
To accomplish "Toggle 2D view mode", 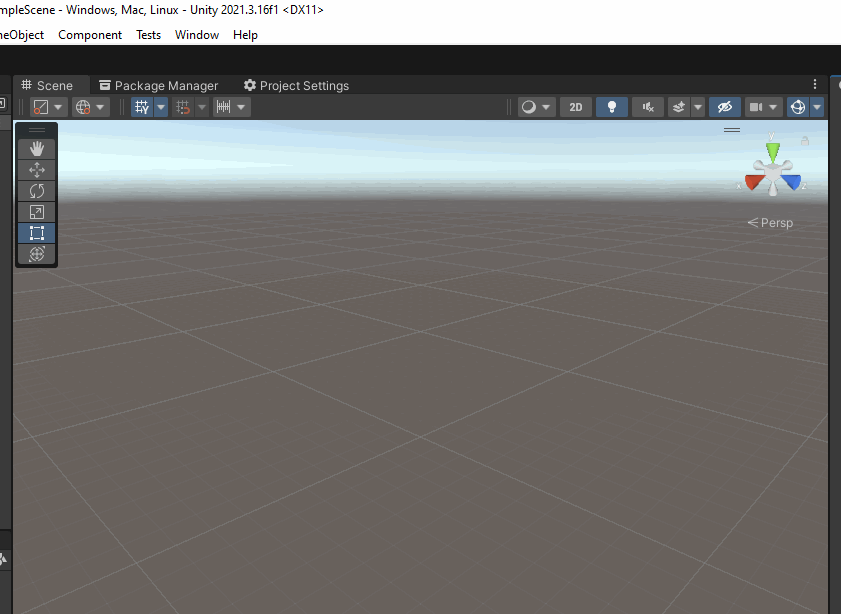I will (575, 107).
